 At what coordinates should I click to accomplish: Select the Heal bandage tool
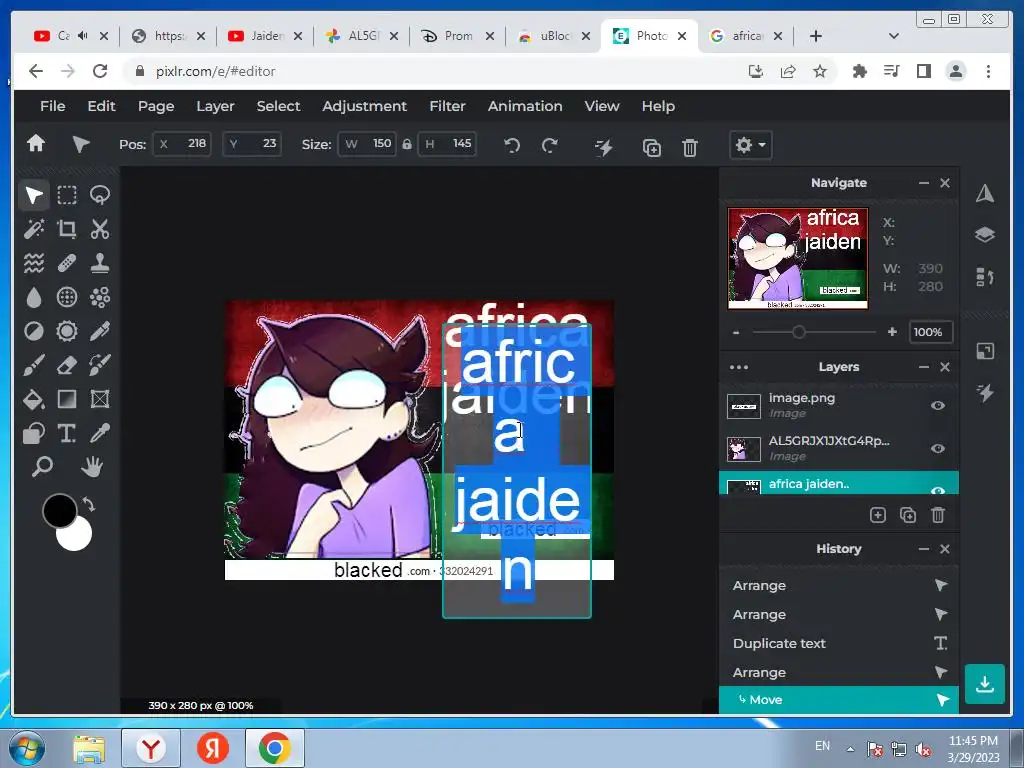[x=67, y=263]
